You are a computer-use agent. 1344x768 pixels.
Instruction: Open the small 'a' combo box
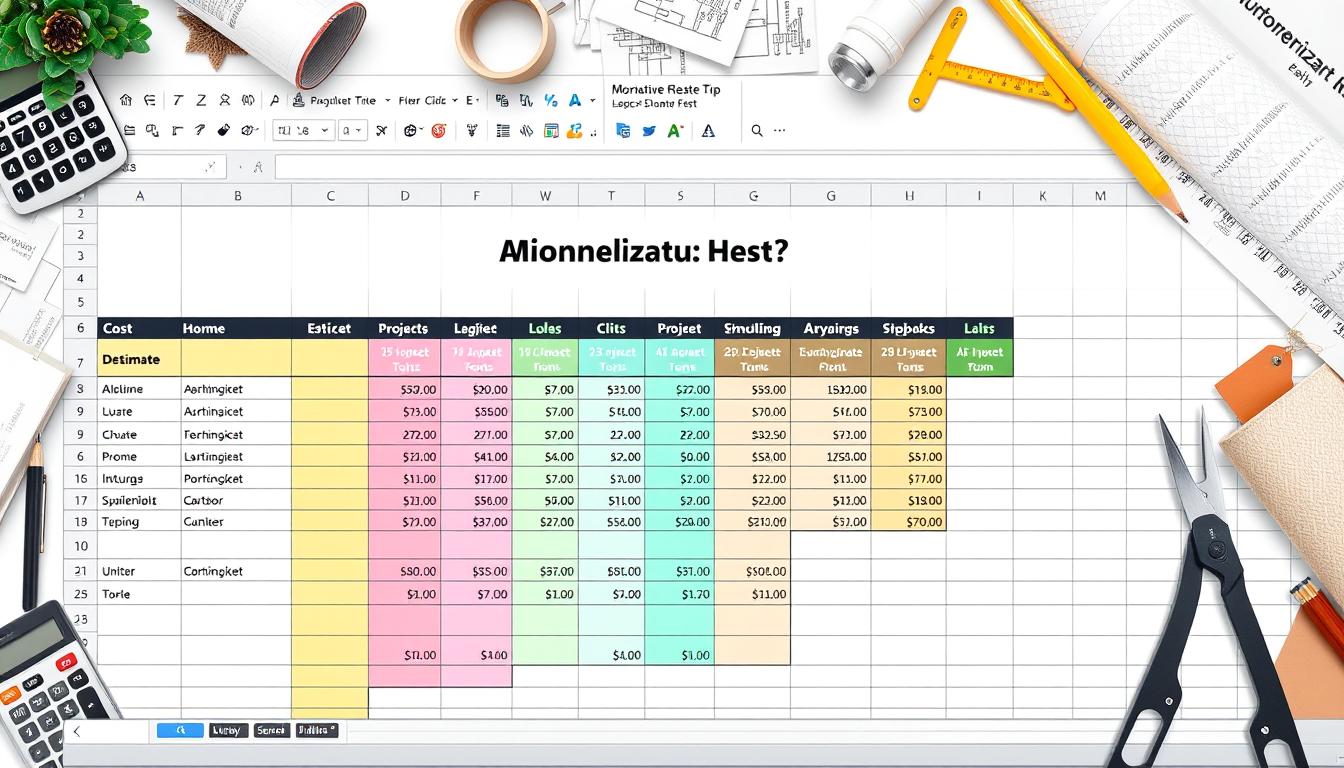353,130
